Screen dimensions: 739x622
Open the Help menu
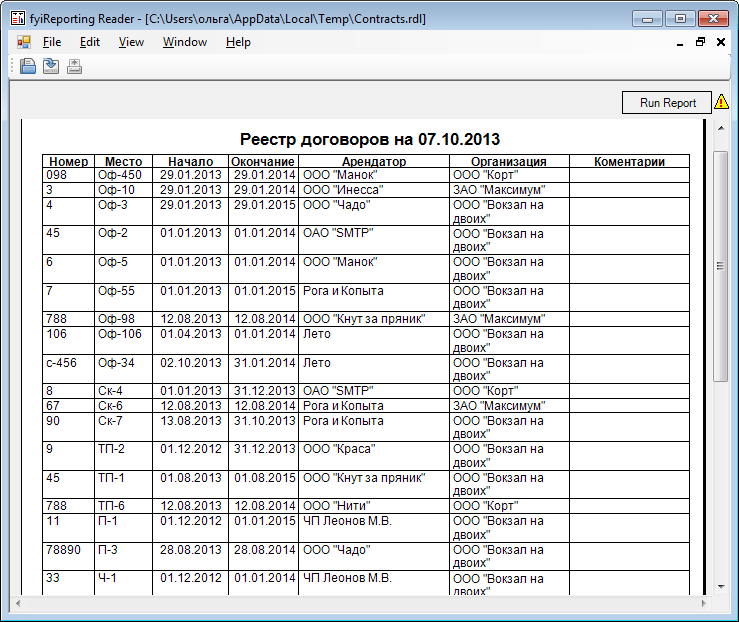(238, 42)
